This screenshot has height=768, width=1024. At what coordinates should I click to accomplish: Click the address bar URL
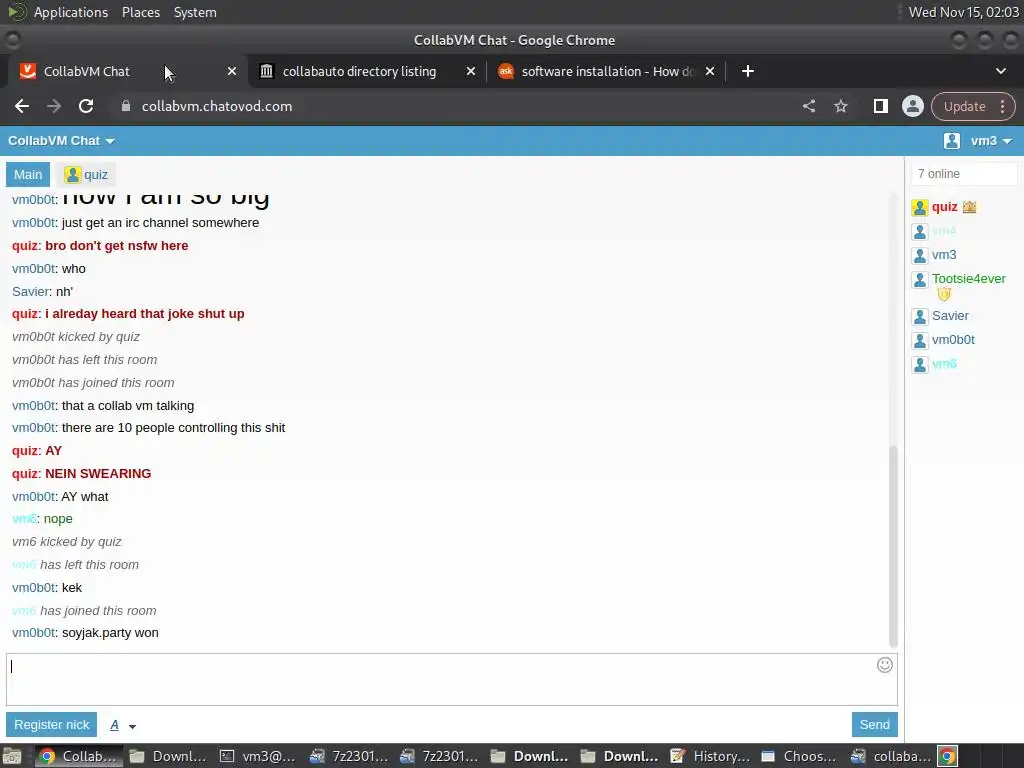pos(217,106)
